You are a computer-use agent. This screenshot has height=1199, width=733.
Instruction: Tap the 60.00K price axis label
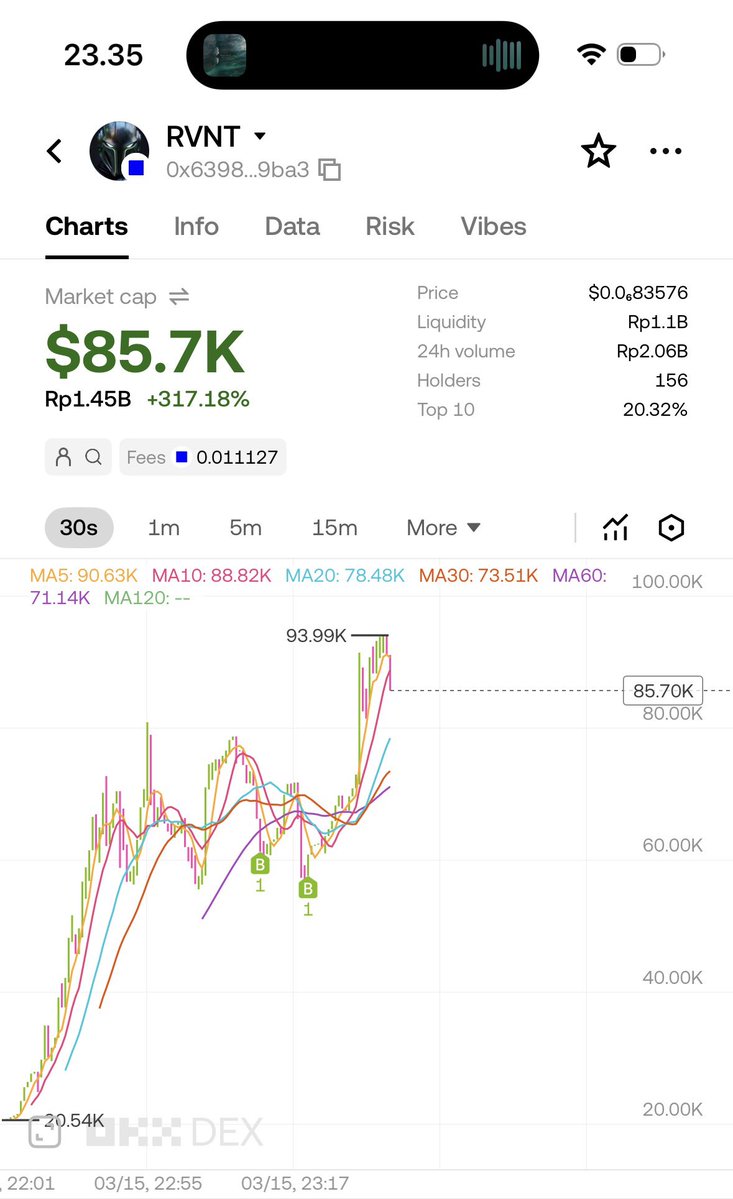point(673,845)
